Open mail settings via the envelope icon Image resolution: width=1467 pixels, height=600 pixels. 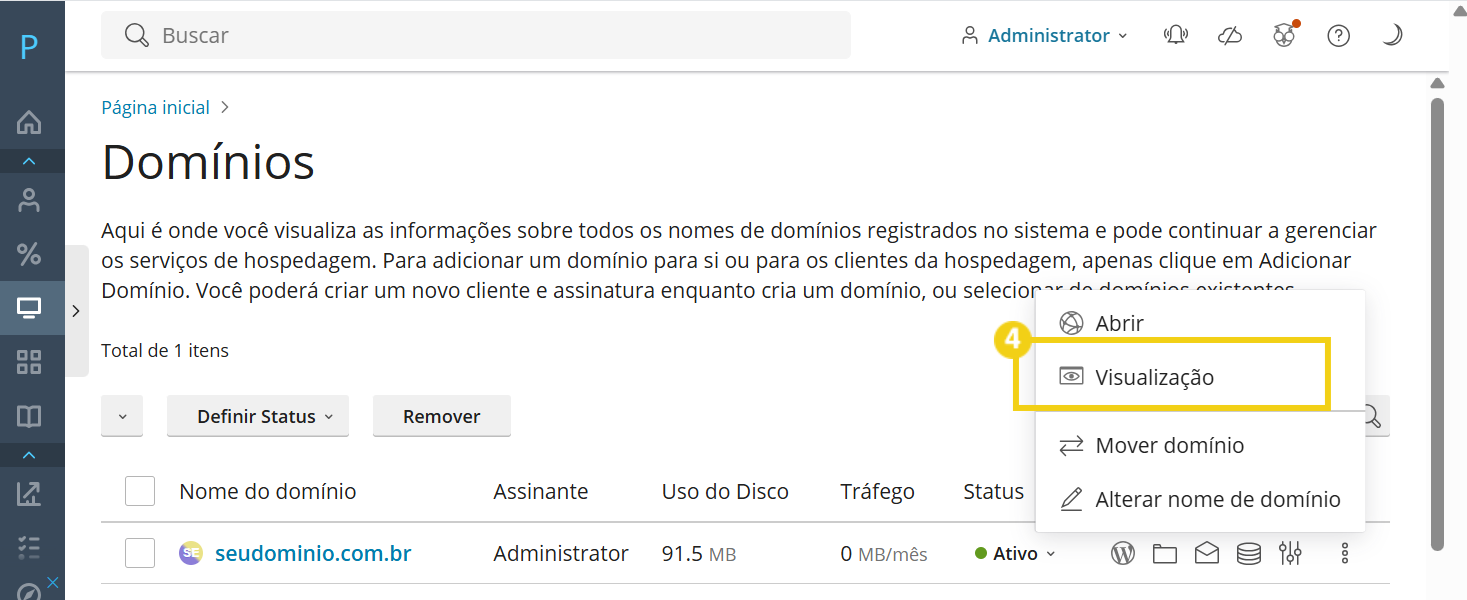(x=1206, y=552)
